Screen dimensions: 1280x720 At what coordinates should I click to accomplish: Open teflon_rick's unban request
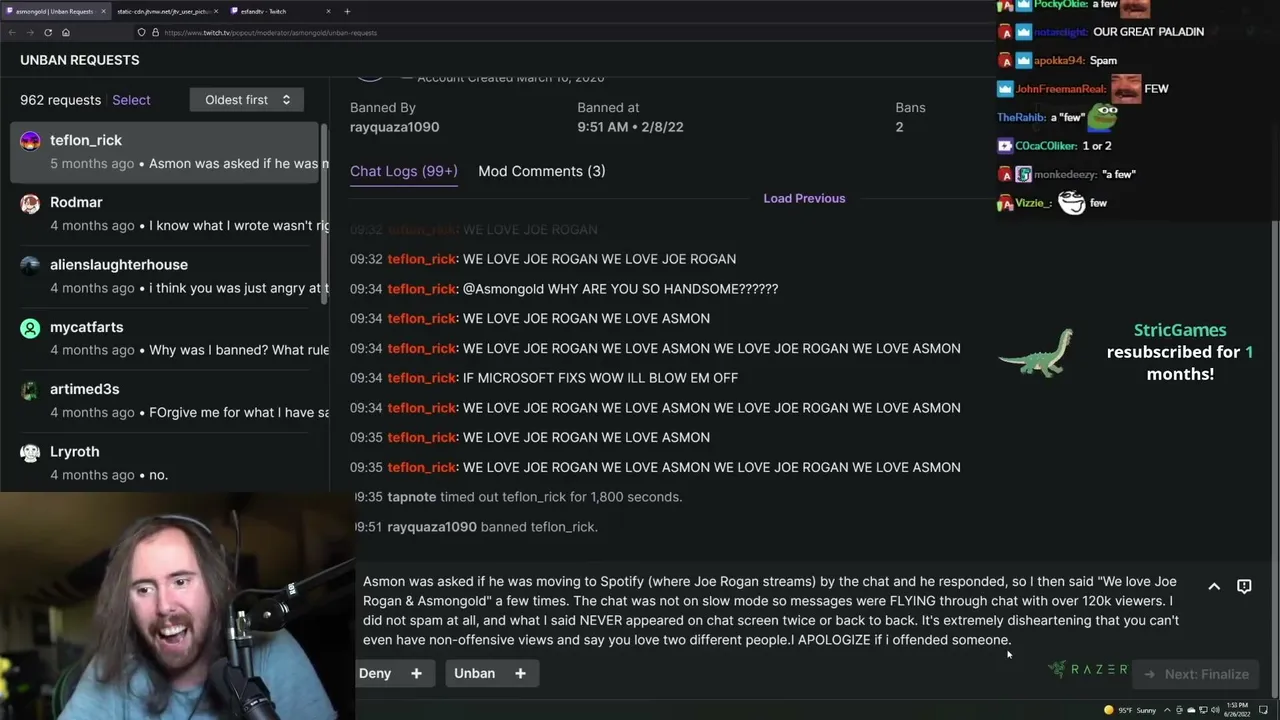(x=165, y=152)
